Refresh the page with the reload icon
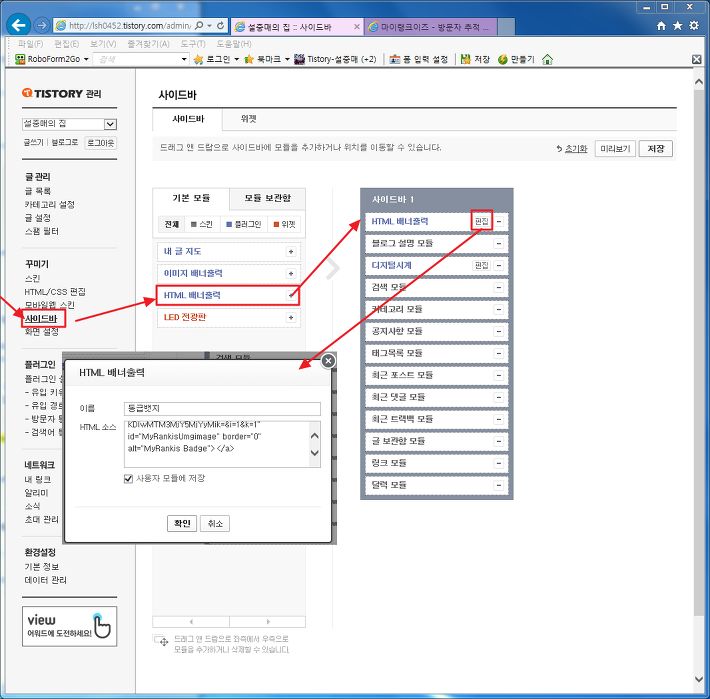 tap(221, 26)
